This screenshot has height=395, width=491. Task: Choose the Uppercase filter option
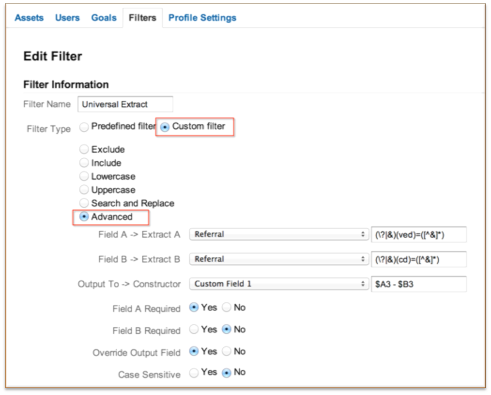84,190
